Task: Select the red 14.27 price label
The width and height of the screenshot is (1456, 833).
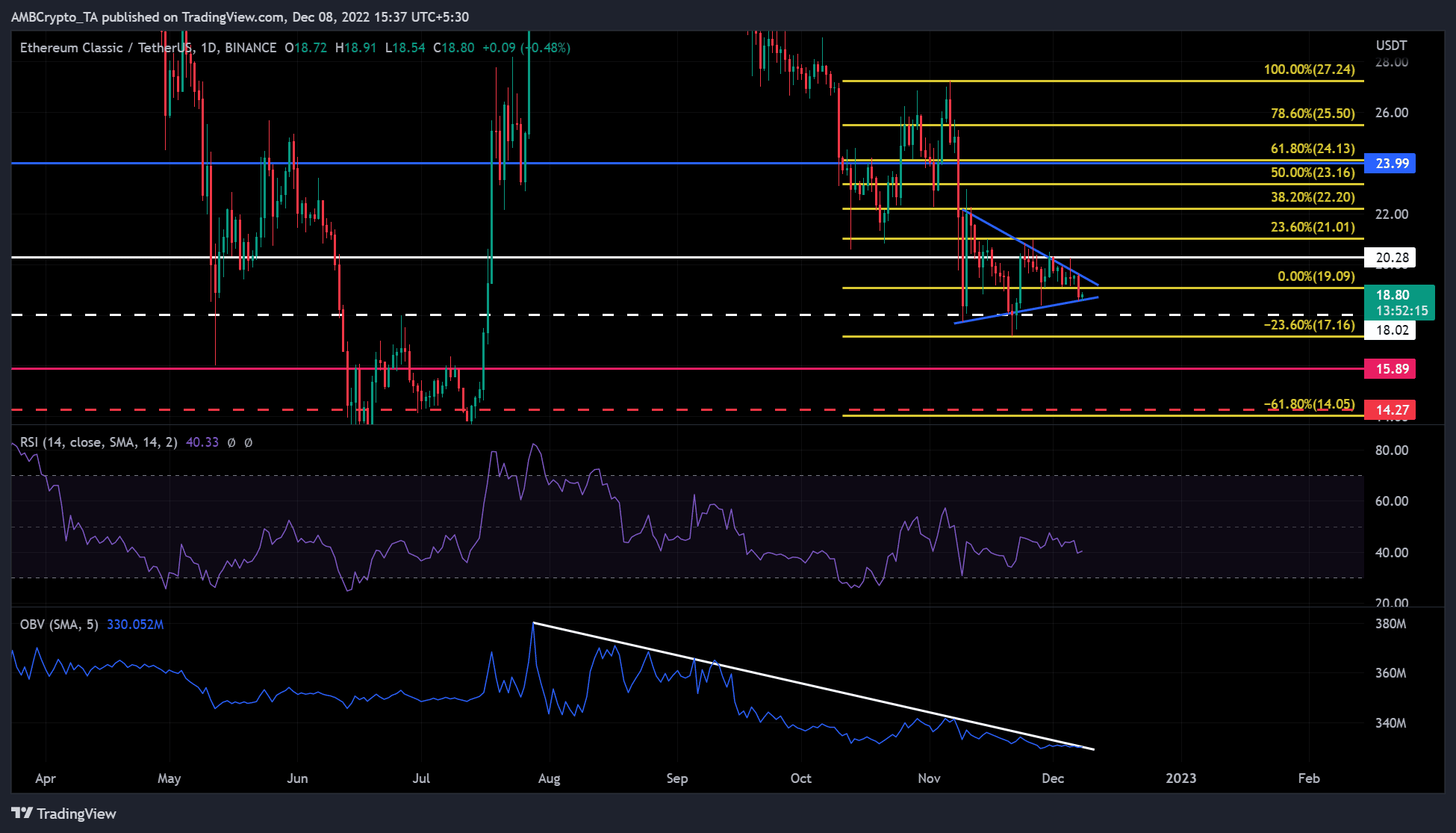Action: pyautogui.click(x=1390, y=409)
